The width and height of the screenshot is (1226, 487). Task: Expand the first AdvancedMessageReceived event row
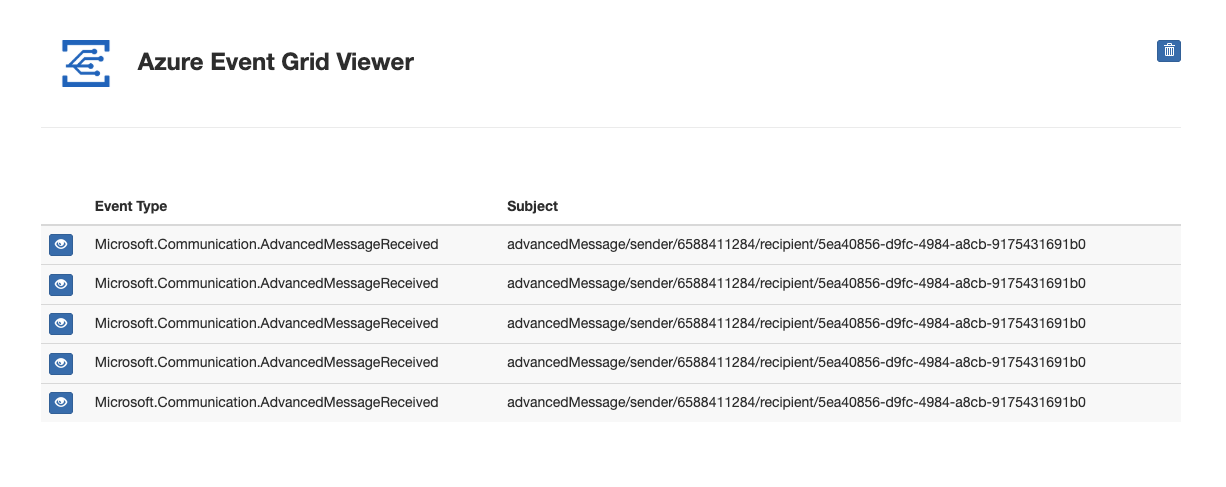[611, 244]
